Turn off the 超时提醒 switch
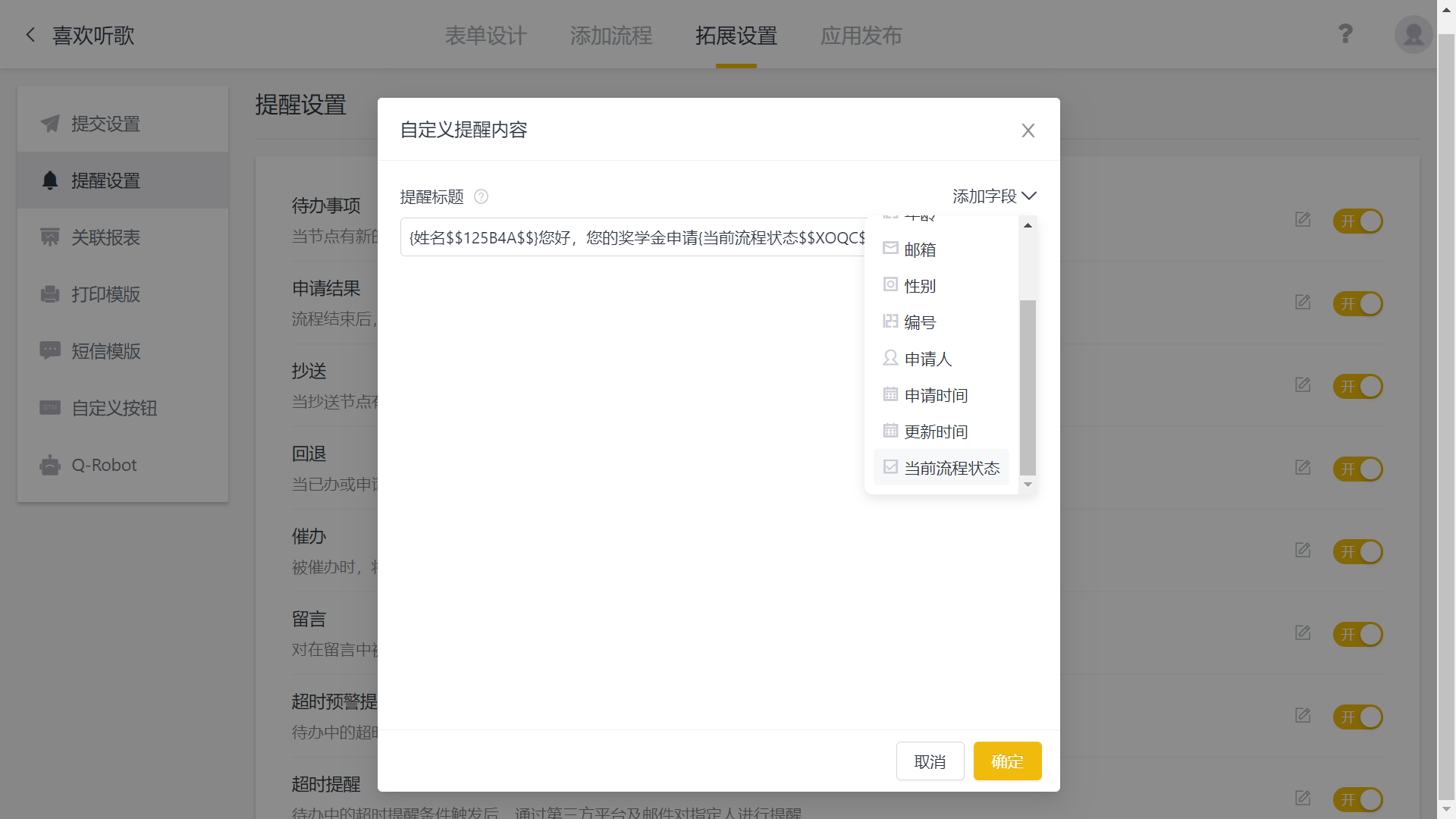Viewport: 1456px width, 819px height. point(1358,800)
